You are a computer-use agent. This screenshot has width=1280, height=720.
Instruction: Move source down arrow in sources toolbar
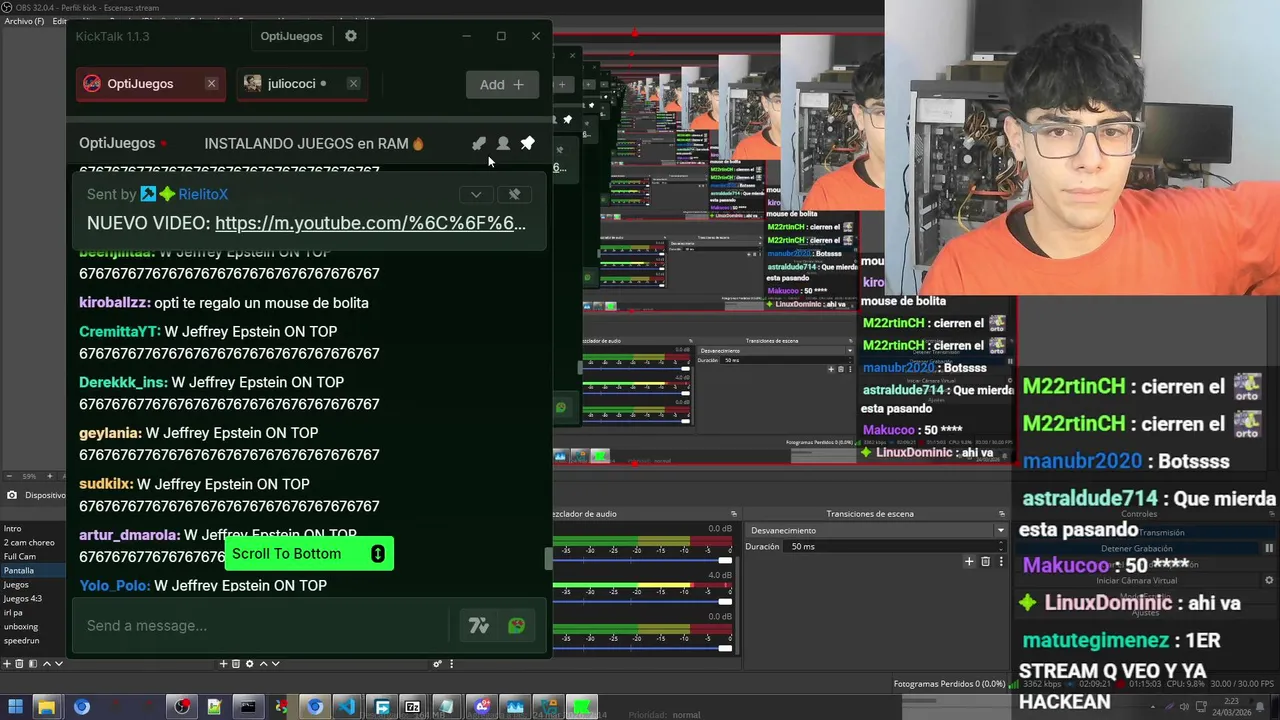pos(275,664)
